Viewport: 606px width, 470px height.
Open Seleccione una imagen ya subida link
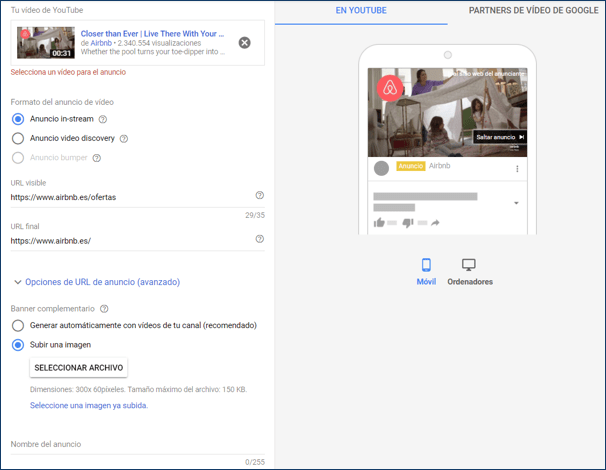click(x=89, y=405)
